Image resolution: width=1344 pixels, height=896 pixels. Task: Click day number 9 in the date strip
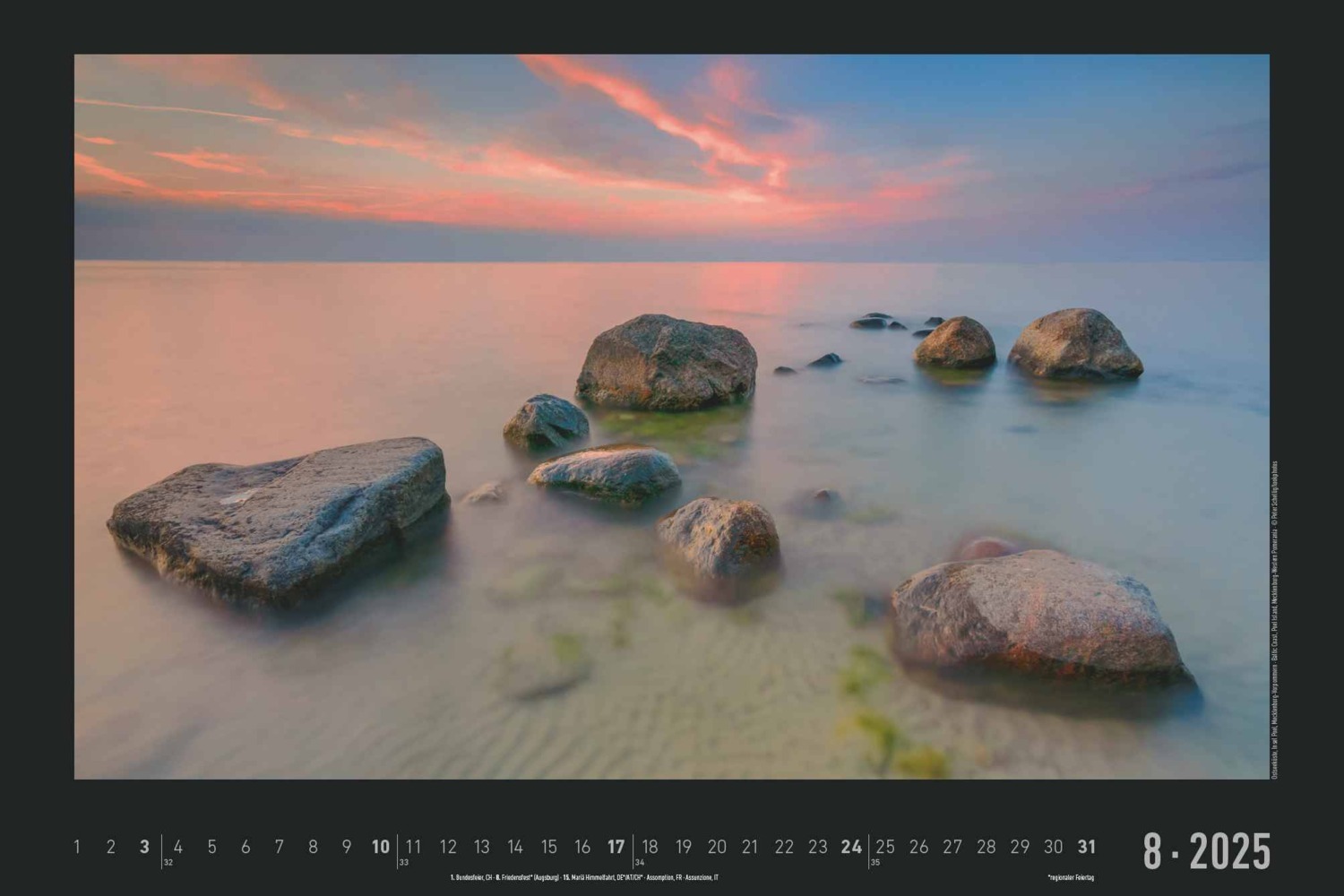tap(346, 847)
